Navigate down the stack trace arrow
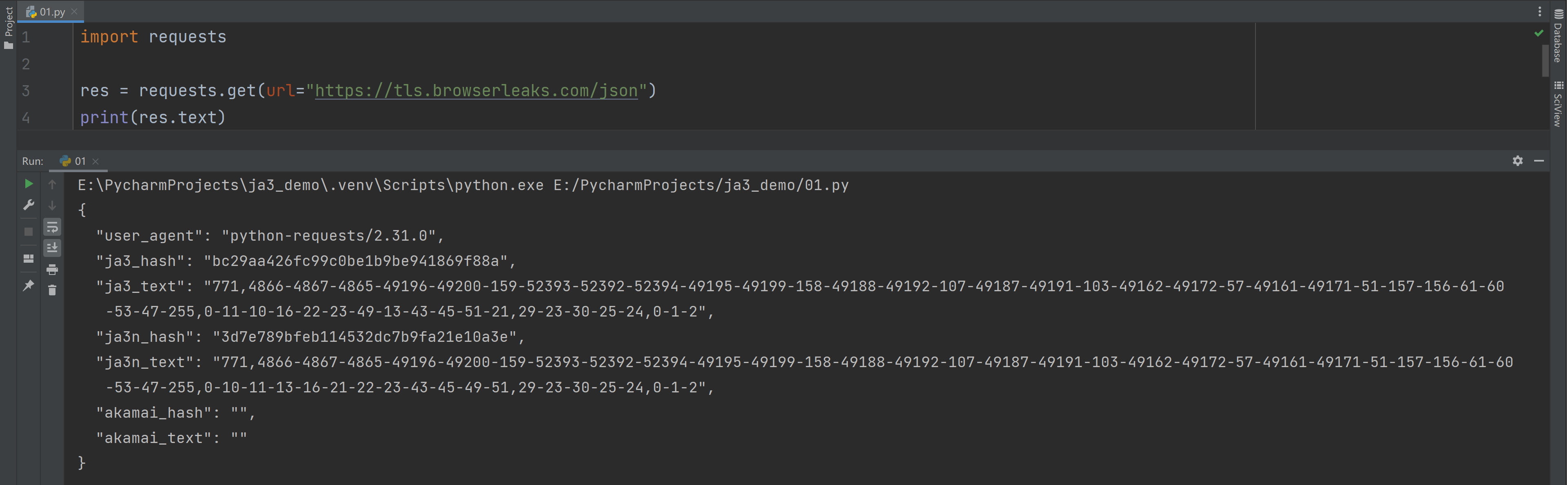 pyautogui.click(x=52, y=205)
